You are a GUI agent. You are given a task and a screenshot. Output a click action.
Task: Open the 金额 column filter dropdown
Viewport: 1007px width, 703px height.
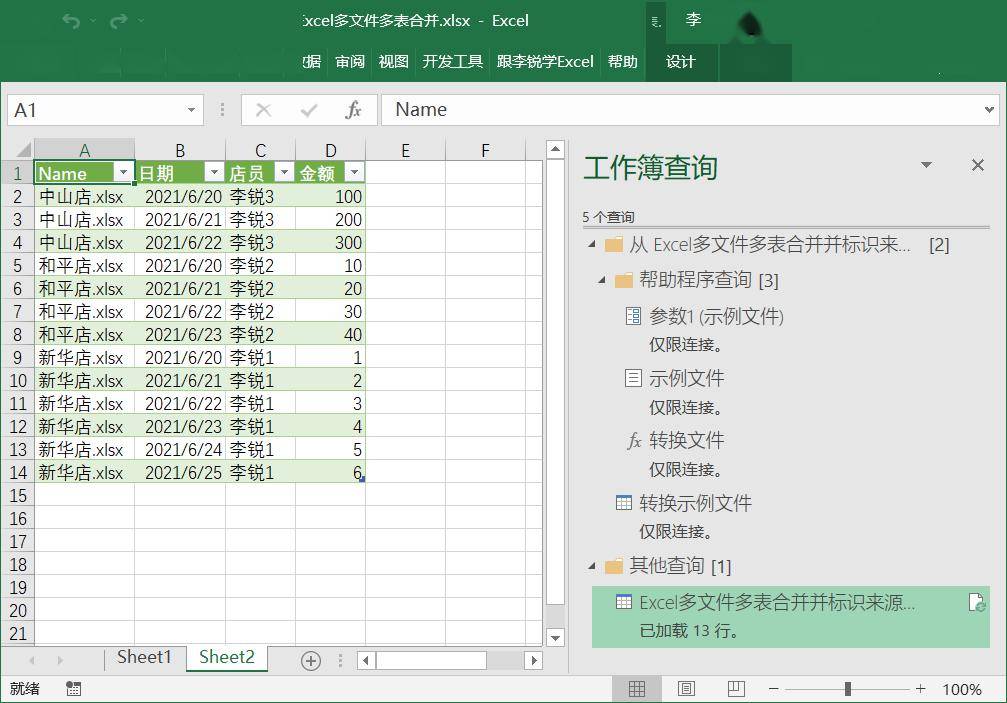tap(354, 172)
